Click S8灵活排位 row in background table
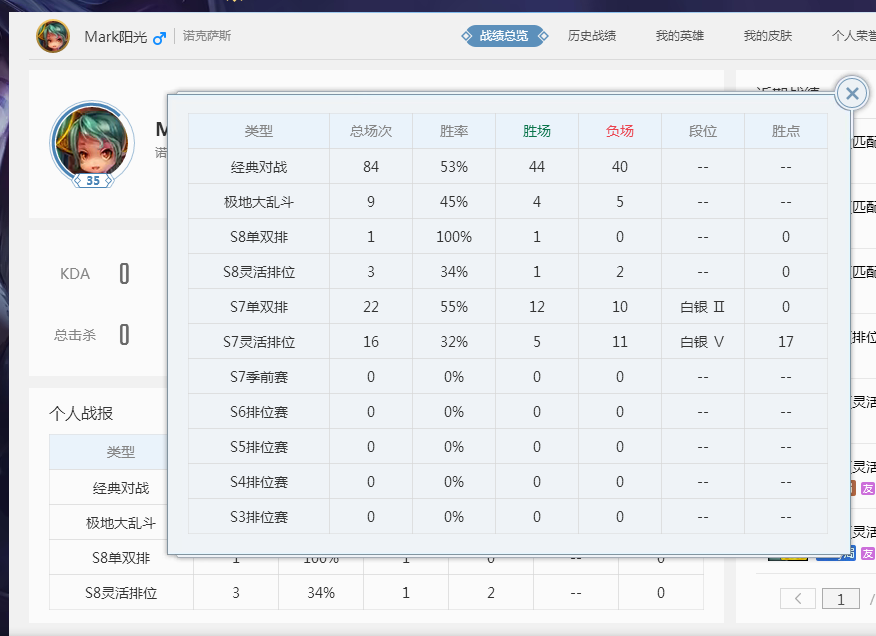Viewport: 876px width, 636px height. tap(121, 592)
